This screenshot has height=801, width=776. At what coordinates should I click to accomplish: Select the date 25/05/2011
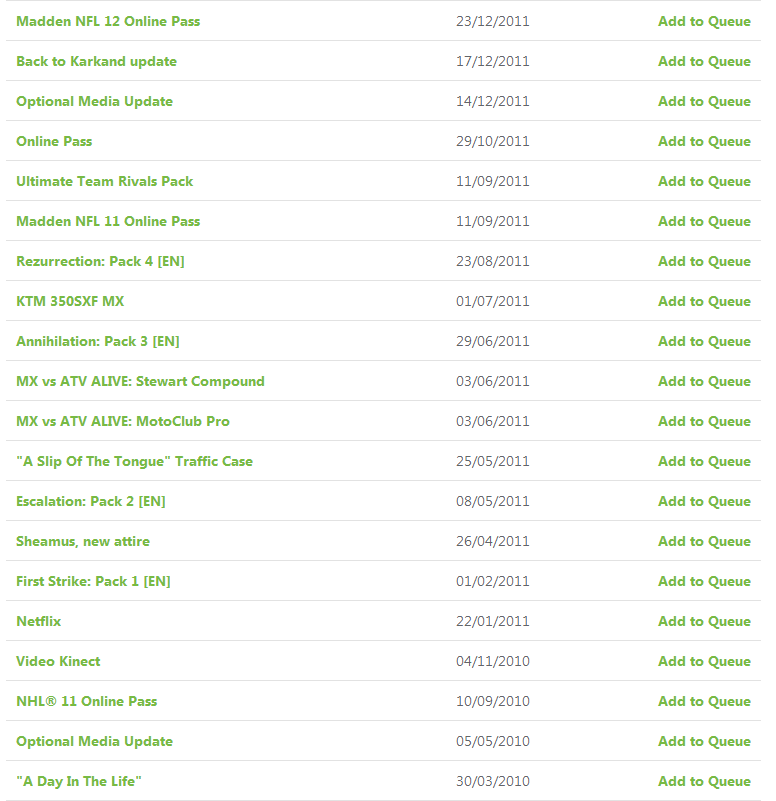(x=492, y=461)
